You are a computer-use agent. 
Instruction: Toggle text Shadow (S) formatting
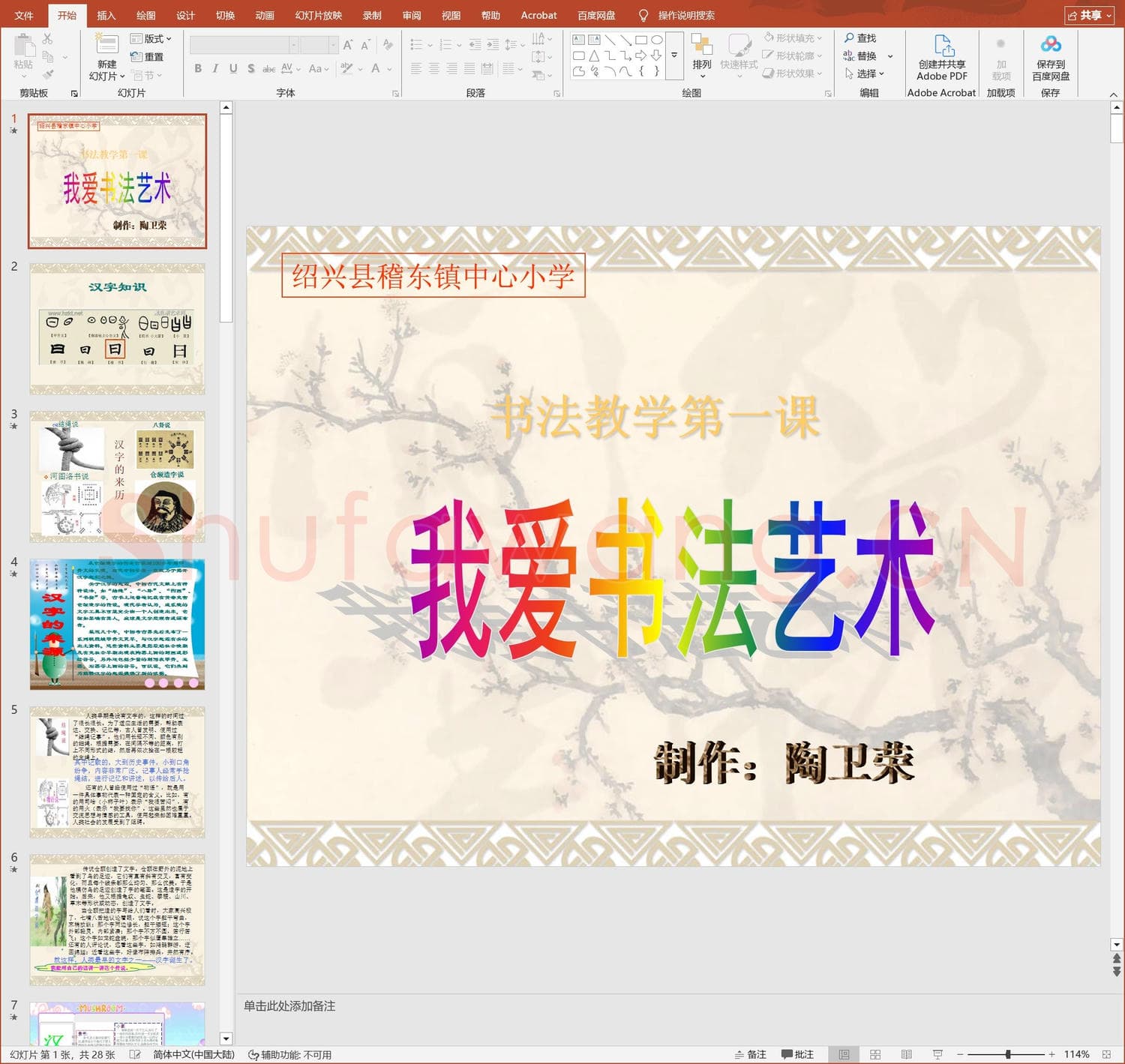[250, 68]
